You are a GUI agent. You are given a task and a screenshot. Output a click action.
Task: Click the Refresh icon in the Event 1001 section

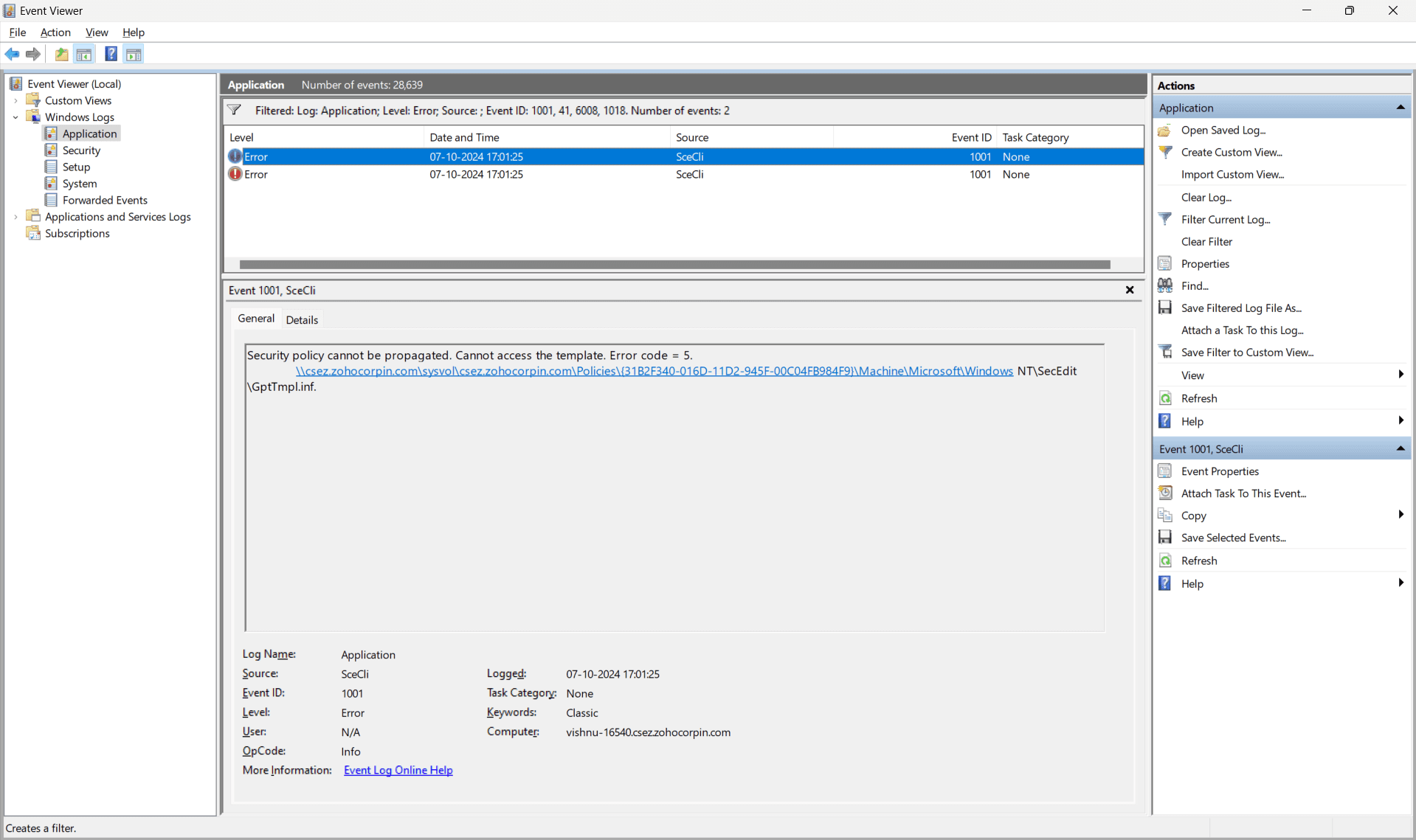pos(1165,560)
